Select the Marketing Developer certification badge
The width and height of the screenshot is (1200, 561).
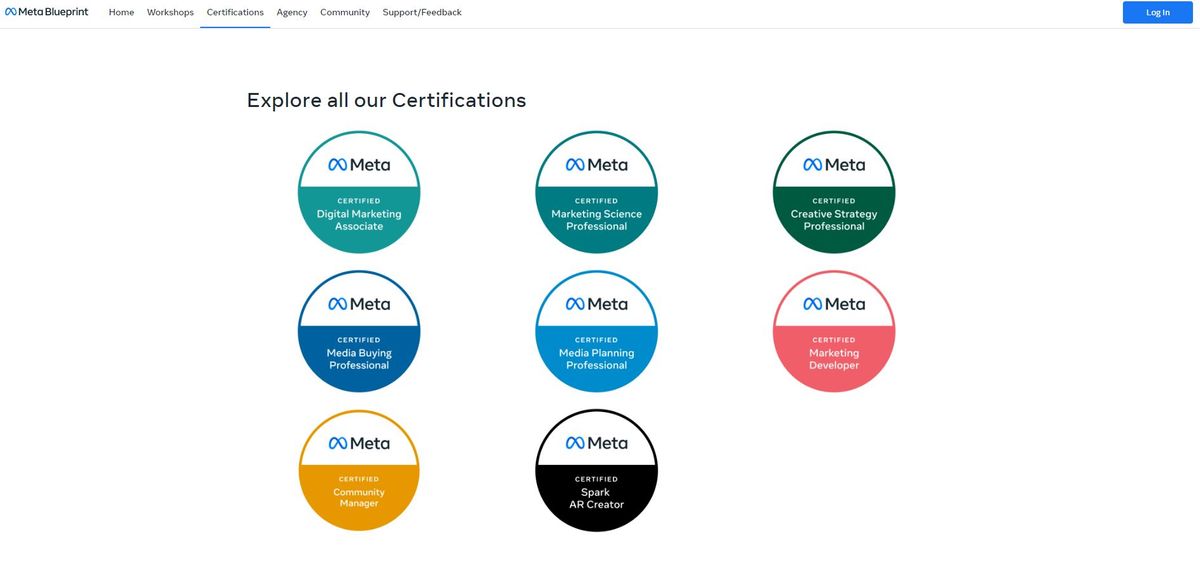(834, 331)
